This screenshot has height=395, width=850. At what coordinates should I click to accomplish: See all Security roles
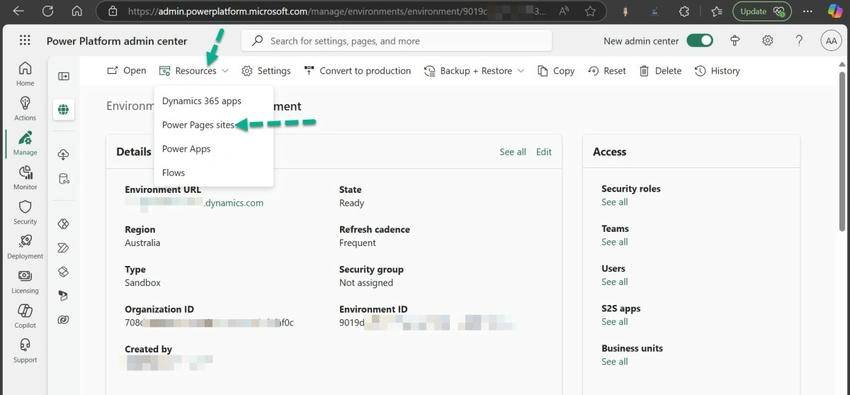click(615, 202)
